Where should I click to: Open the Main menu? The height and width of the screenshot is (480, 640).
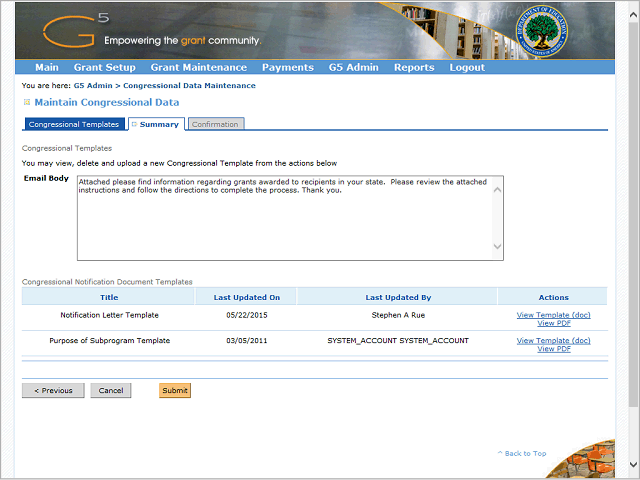[47, 67]
